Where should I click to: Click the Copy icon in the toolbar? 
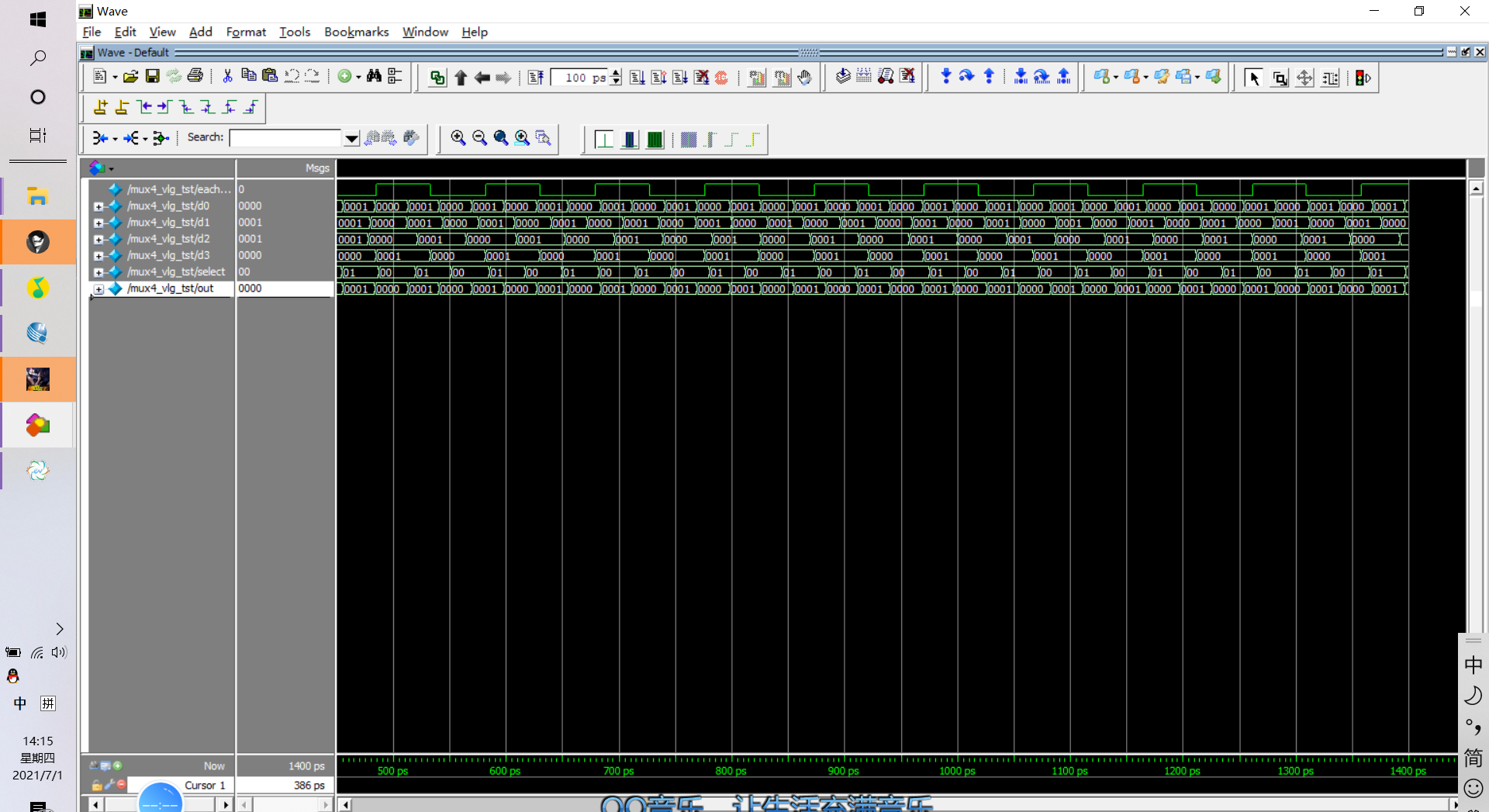pos(248,76)
